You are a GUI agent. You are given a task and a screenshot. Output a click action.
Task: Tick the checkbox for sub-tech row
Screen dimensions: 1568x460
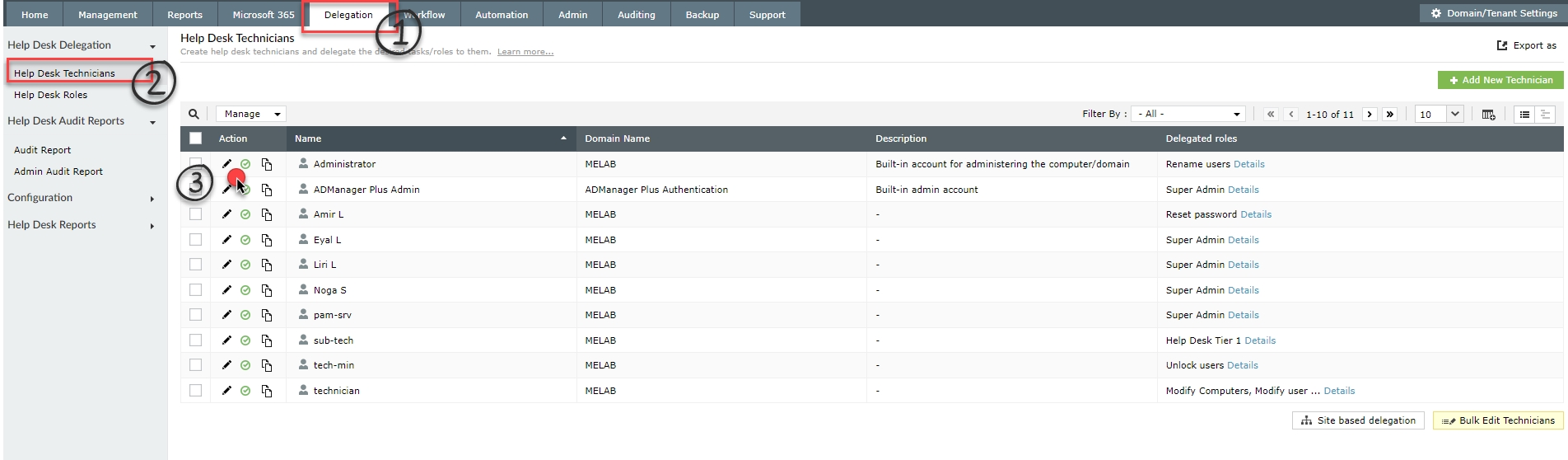(195, 340)
